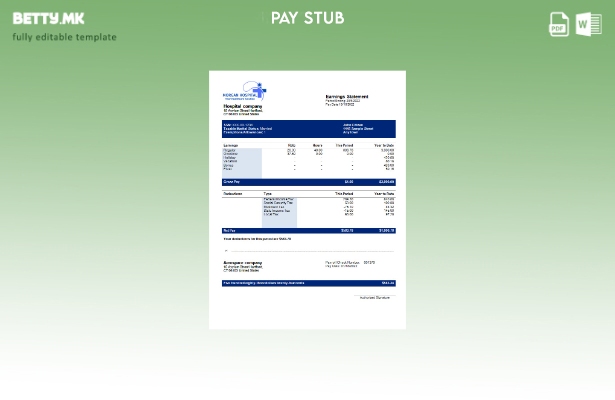The image size is (615, 400).
Task: Click the Year to Date earnings header
Action: click(384, 145)
